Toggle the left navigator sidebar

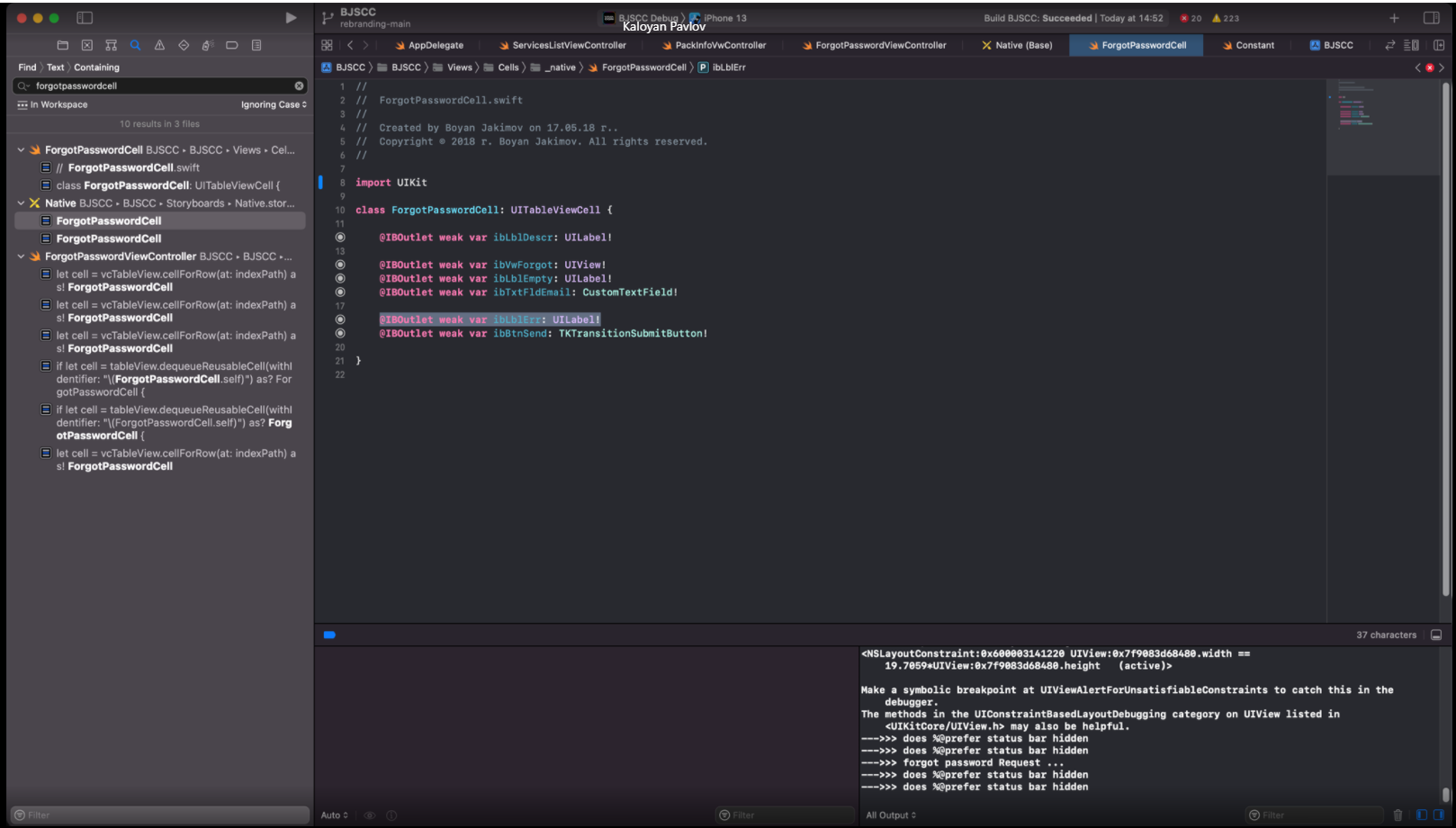coord(85,18)
